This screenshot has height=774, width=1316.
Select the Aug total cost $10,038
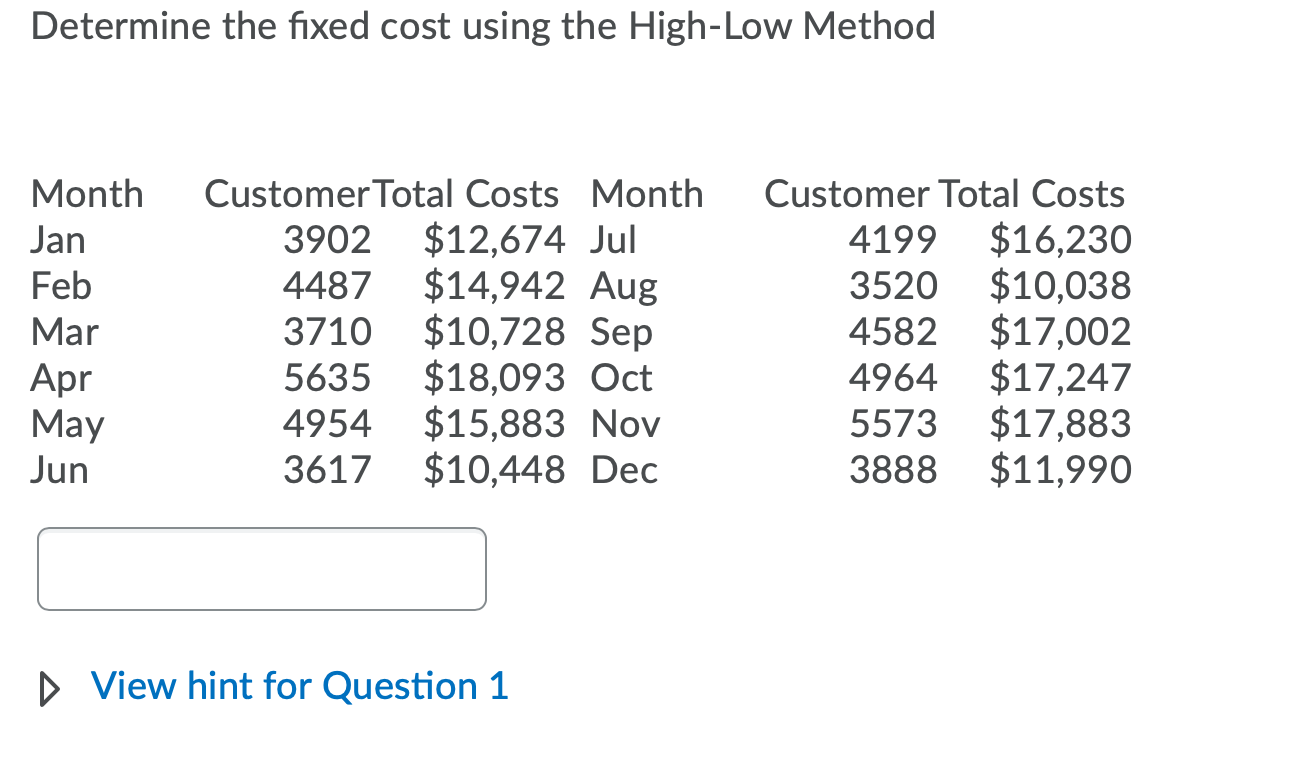pyautogui.click(x=1061, y=285)
